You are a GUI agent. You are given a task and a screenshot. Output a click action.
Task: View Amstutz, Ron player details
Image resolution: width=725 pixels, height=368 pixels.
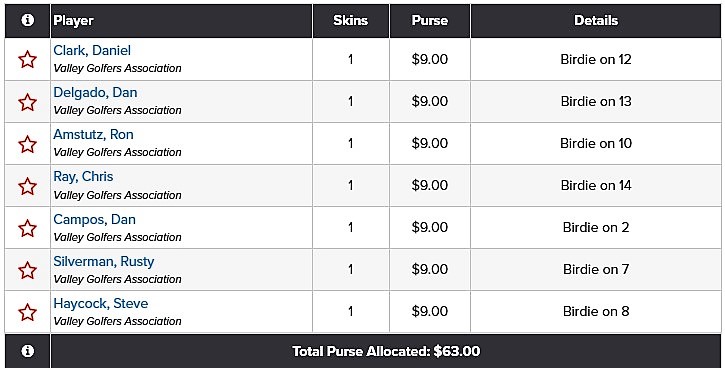[93, 135]
